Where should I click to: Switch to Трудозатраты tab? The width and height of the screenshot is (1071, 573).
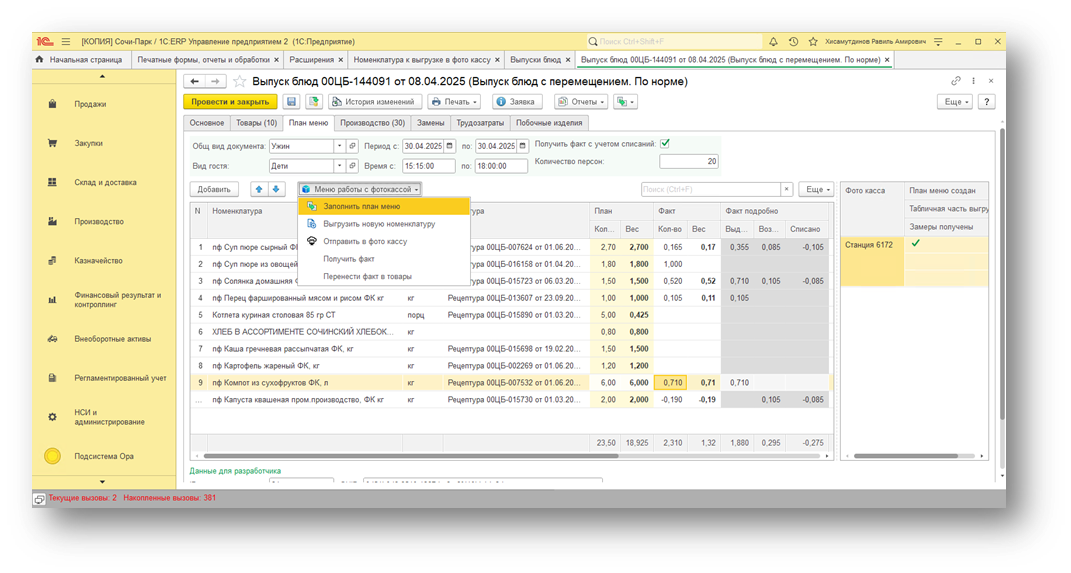click(x=480, y=123)
